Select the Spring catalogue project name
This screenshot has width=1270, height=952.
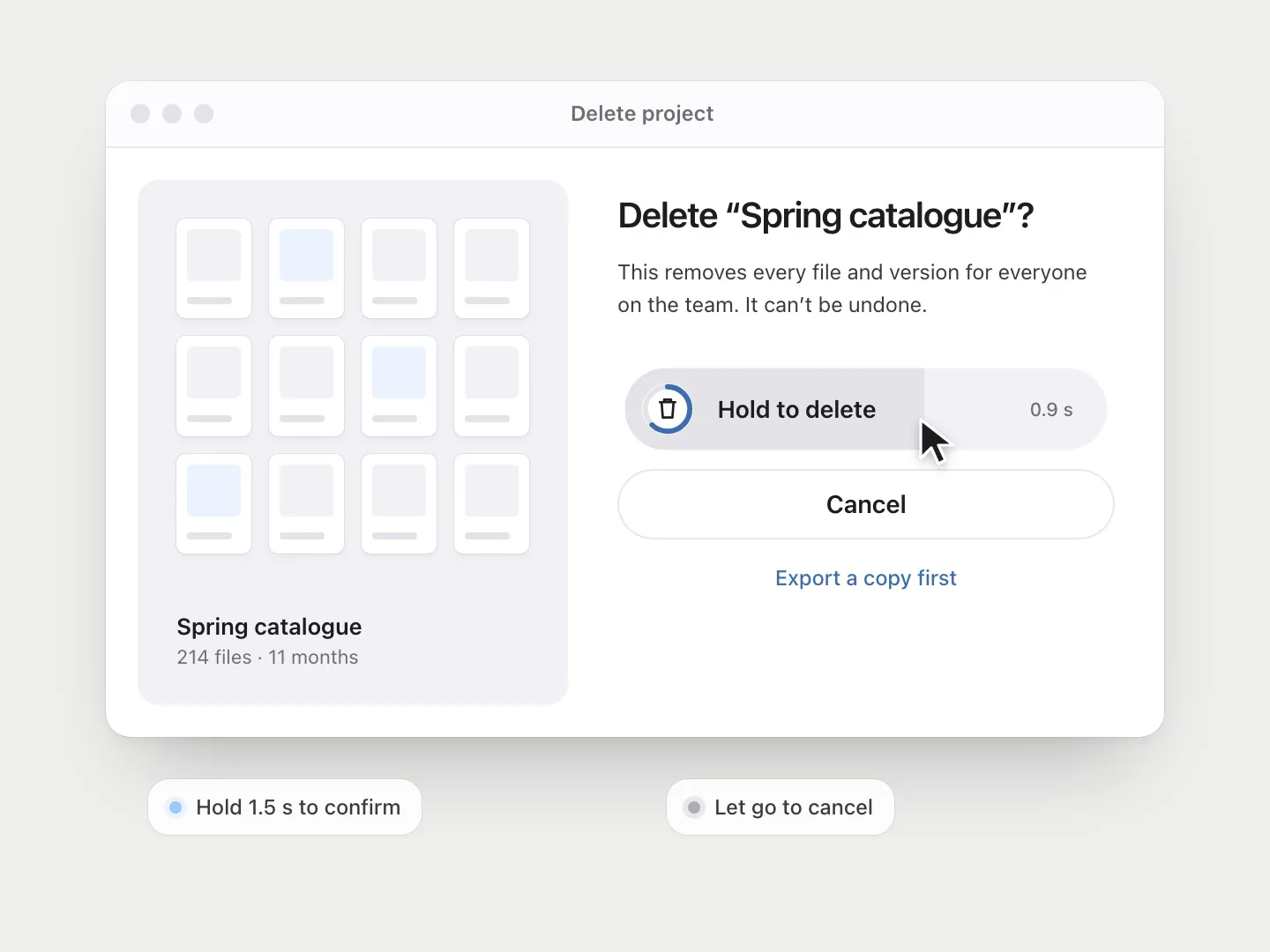(x=269, y=627)
